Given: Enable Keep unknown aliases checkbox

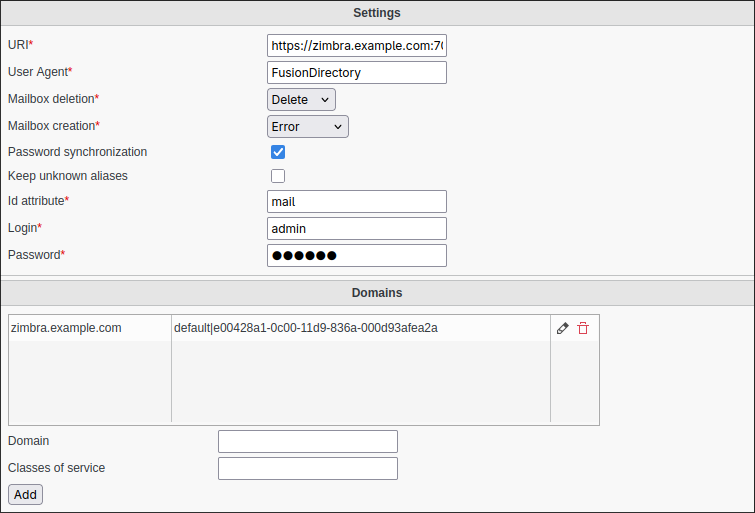Looking at the screenshot, I should (278, 176).
